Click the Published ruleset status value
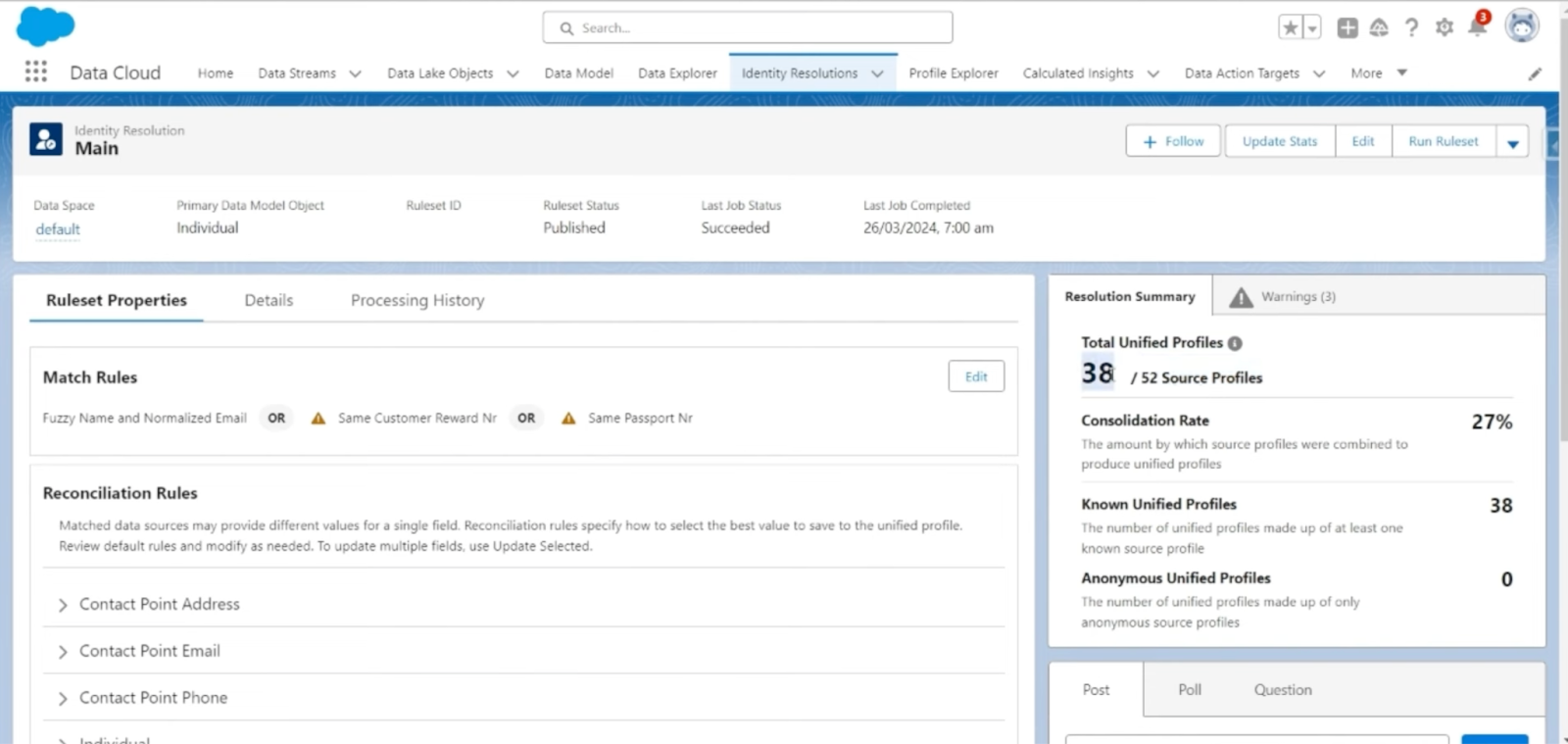 coord(574,227)
